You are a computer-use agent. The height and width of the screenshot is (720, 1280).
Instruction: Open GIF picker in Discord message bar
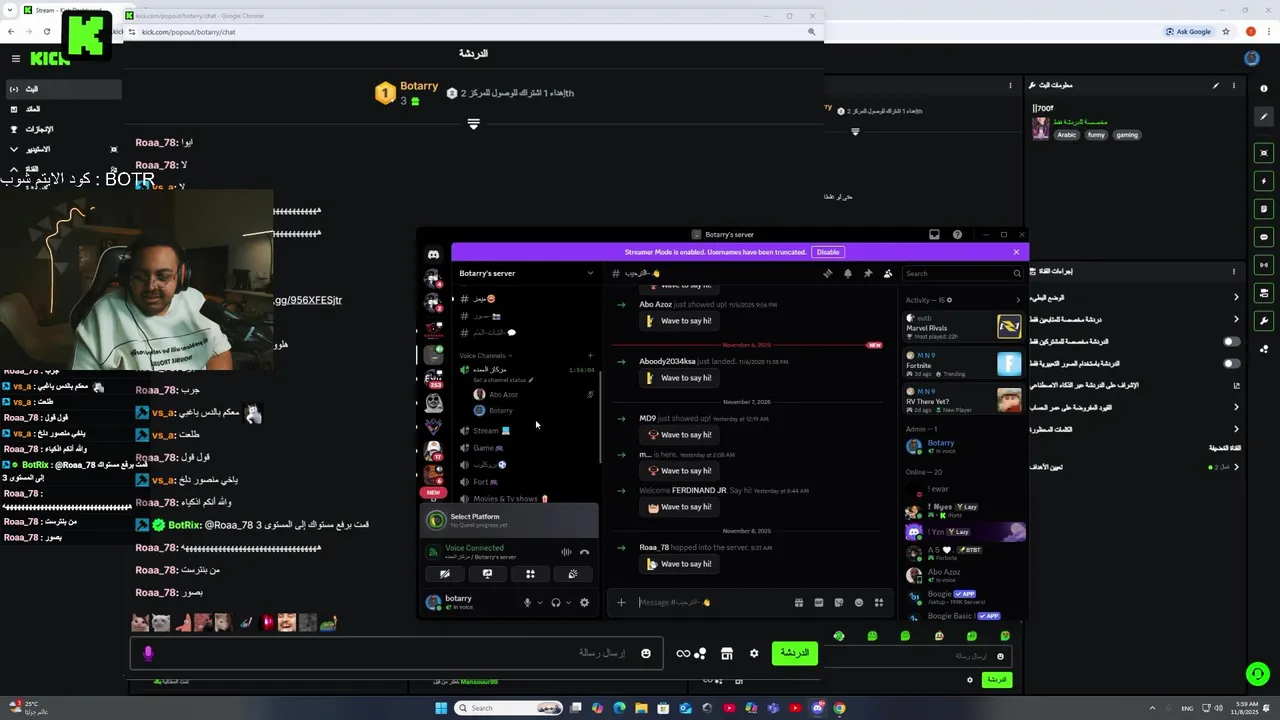coord(818,602)
